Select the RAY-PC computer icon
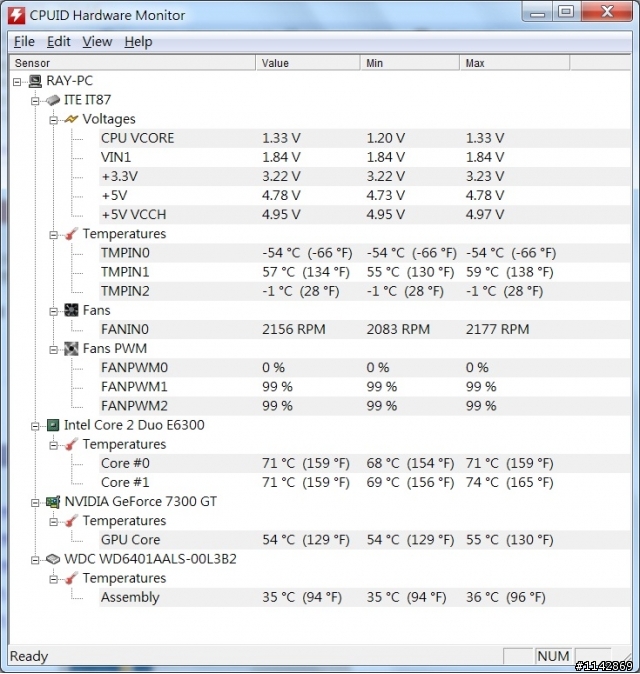640x674 pixels. (35, 81)
